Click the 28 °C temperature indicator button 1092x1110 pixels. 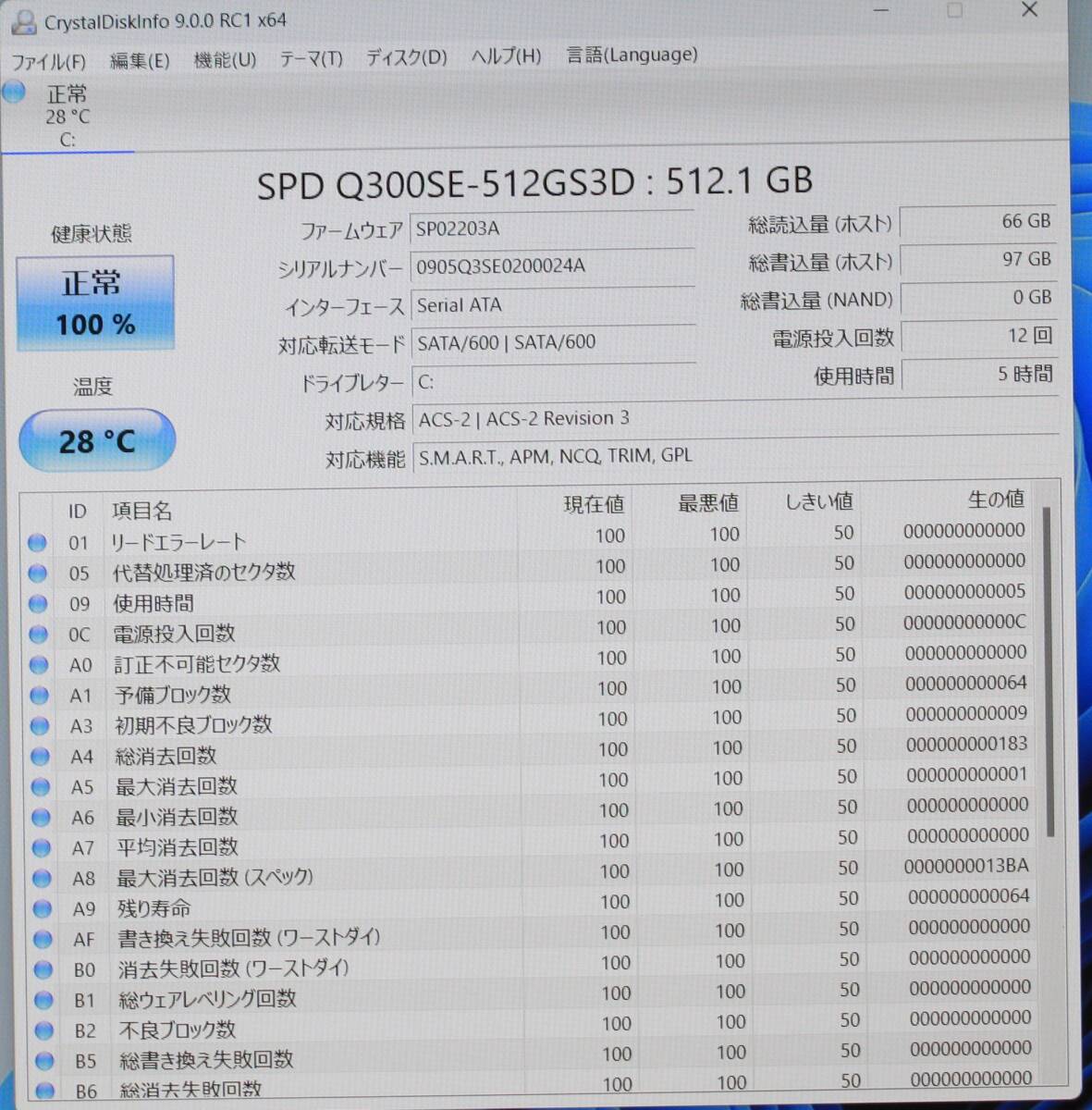click(96, 441)
